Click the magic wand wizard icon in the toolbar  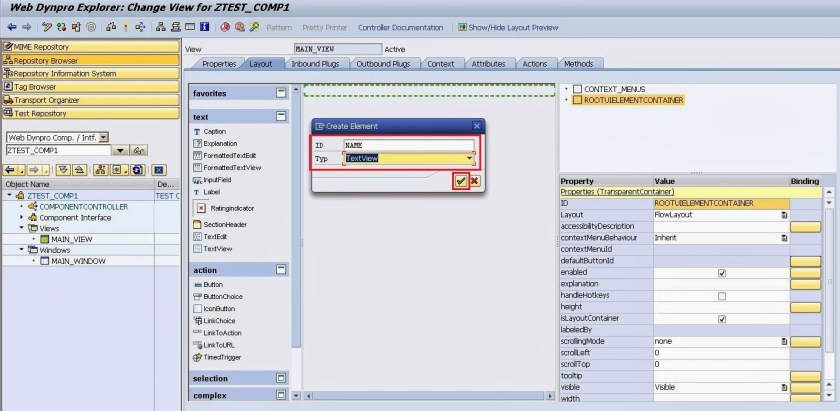click(254, 27)
